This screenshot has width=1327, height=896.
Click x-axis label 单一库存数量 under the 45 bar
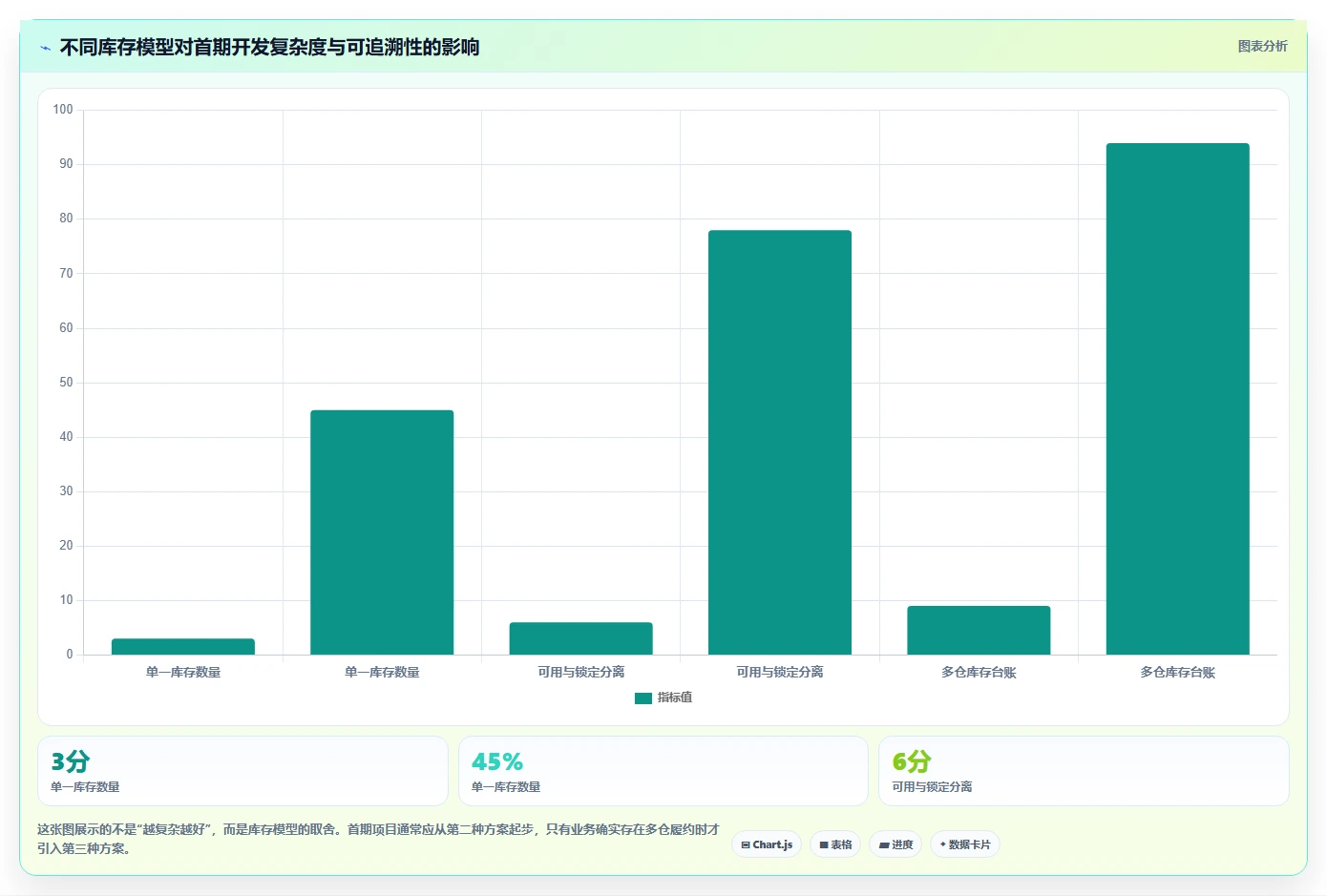point(382,673)
